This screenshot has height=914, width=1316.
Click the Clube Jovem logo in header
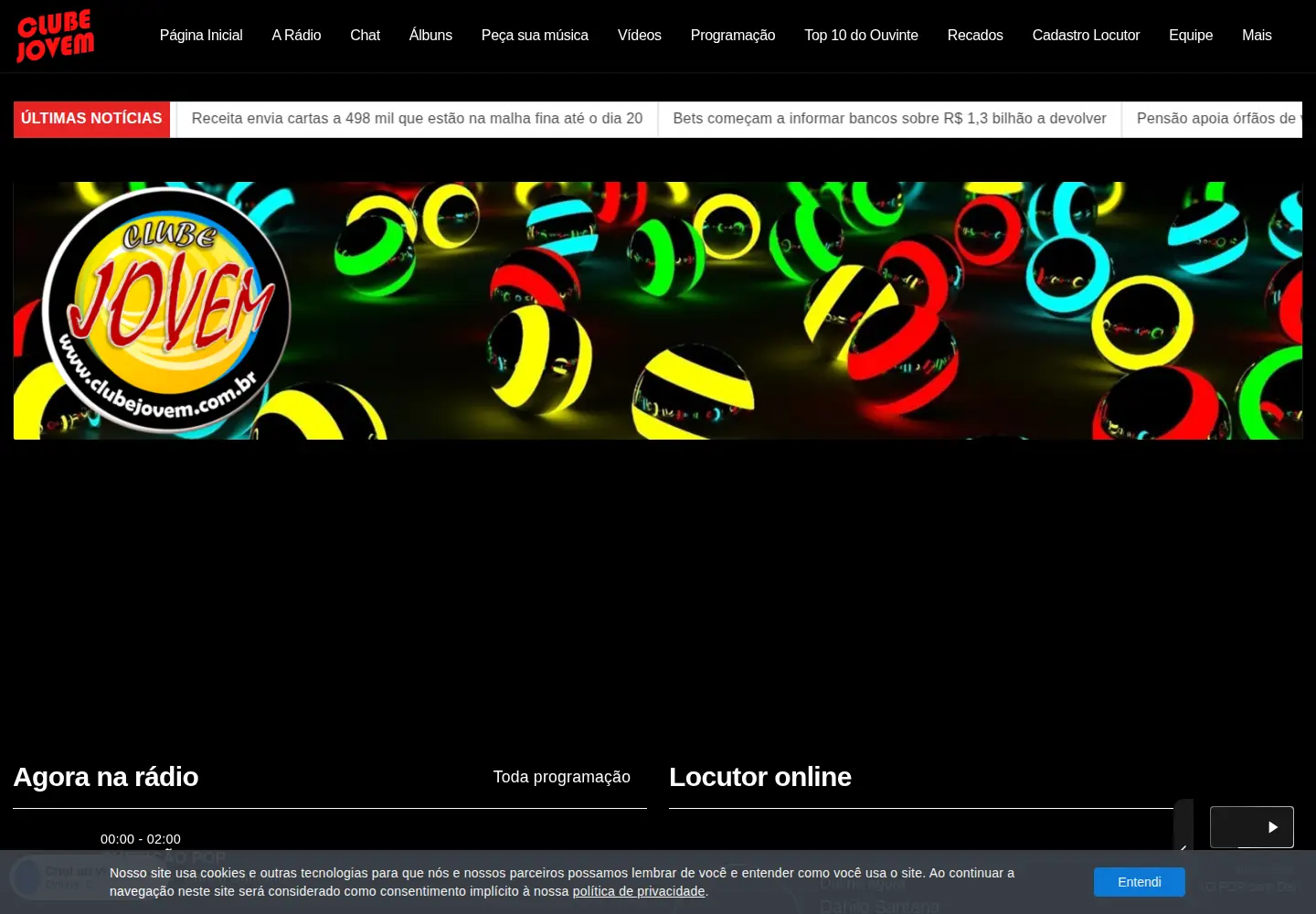56,36
